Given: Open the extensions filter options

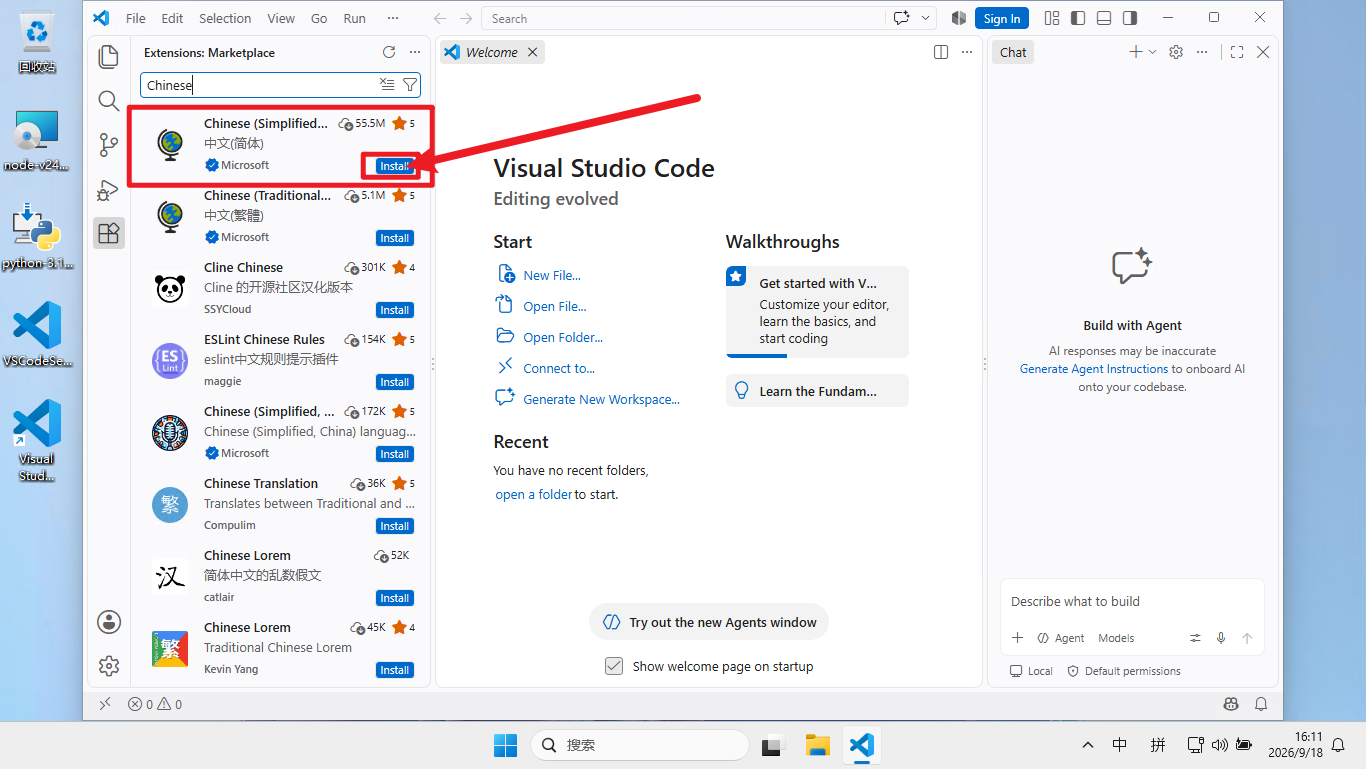Looking at the screenshot, I should (x=409, y=85).
